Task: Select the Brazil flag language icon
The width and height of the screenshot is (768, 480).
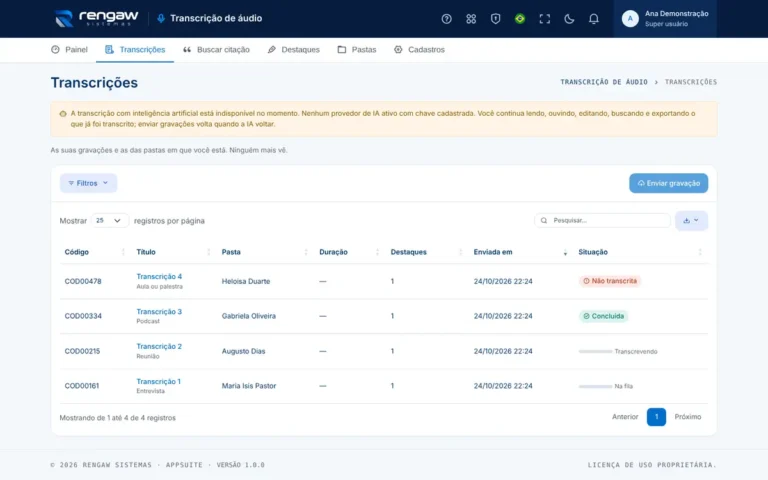Action: [520, 19]
